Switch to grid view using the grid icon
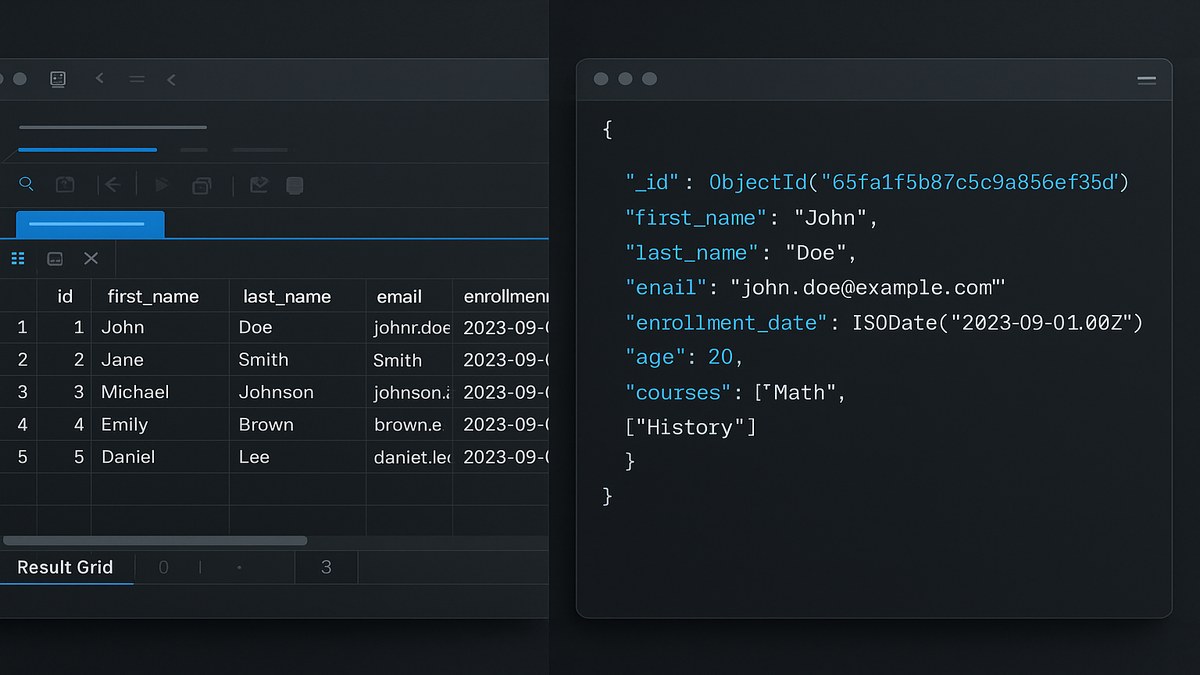The height and width of the screenshot is (675, 1200). pos(17,258)
